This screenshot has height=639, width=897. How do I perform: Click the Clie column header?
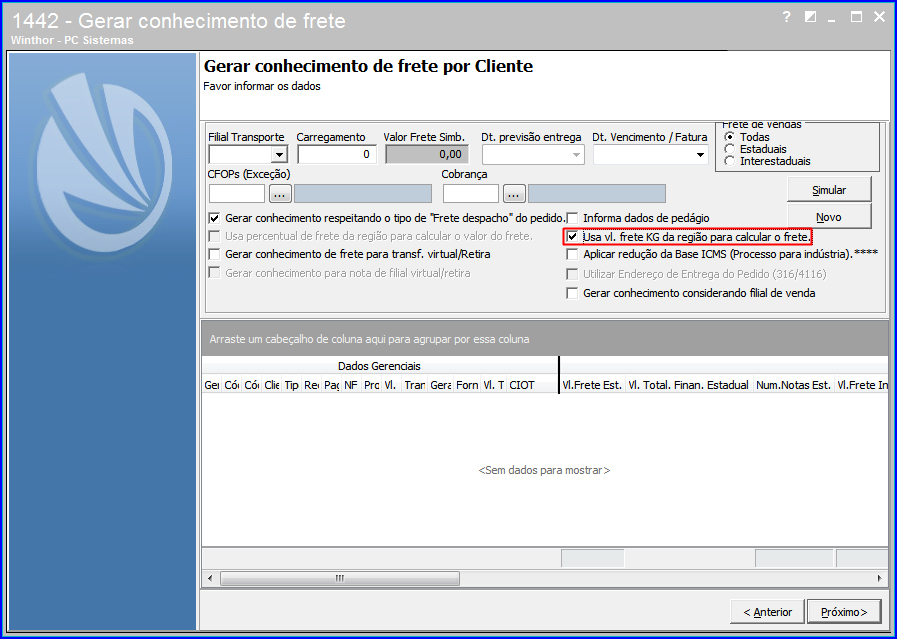[272, 385]
